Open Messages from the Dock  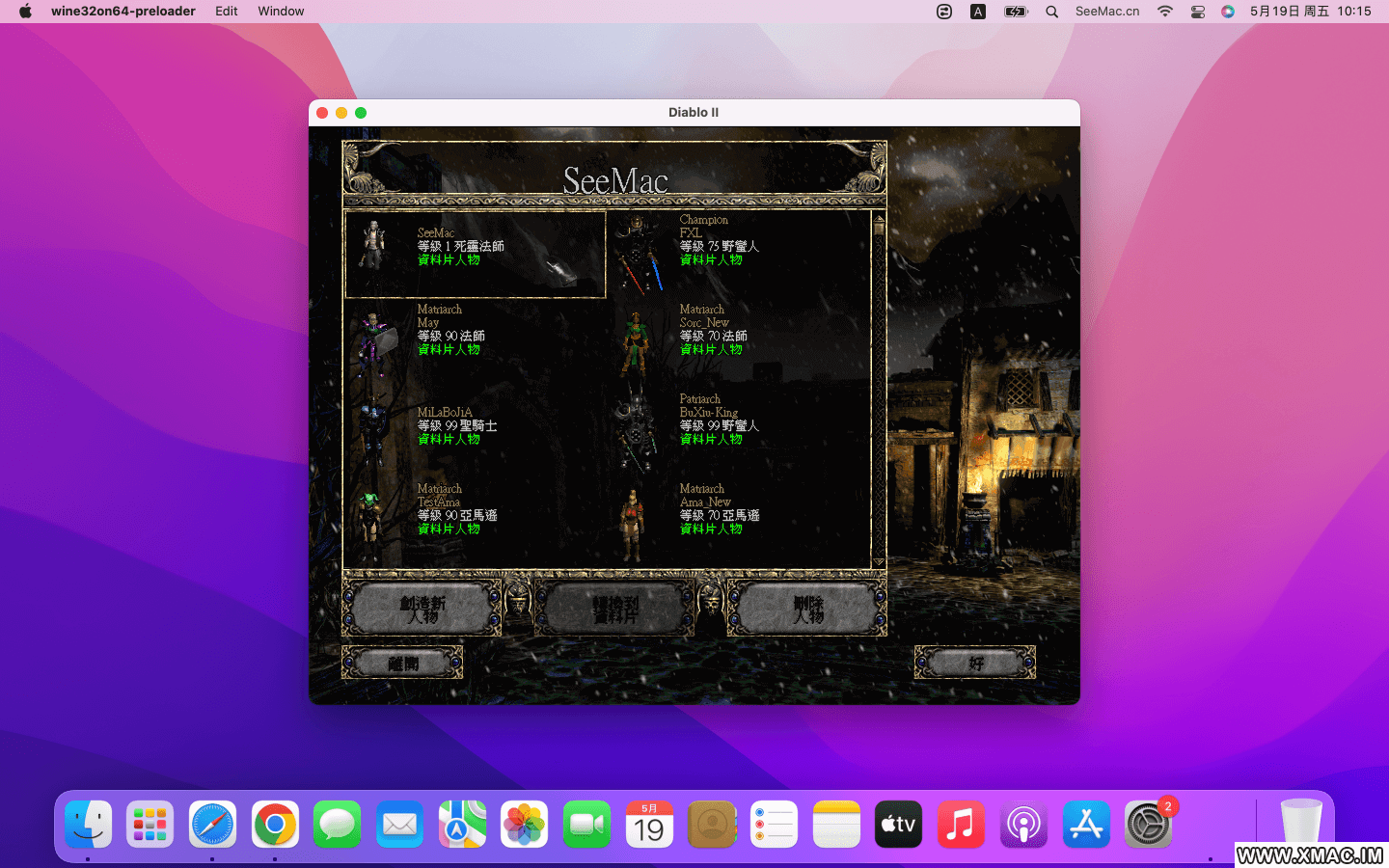pyautogui.click(x=338, y=825)
